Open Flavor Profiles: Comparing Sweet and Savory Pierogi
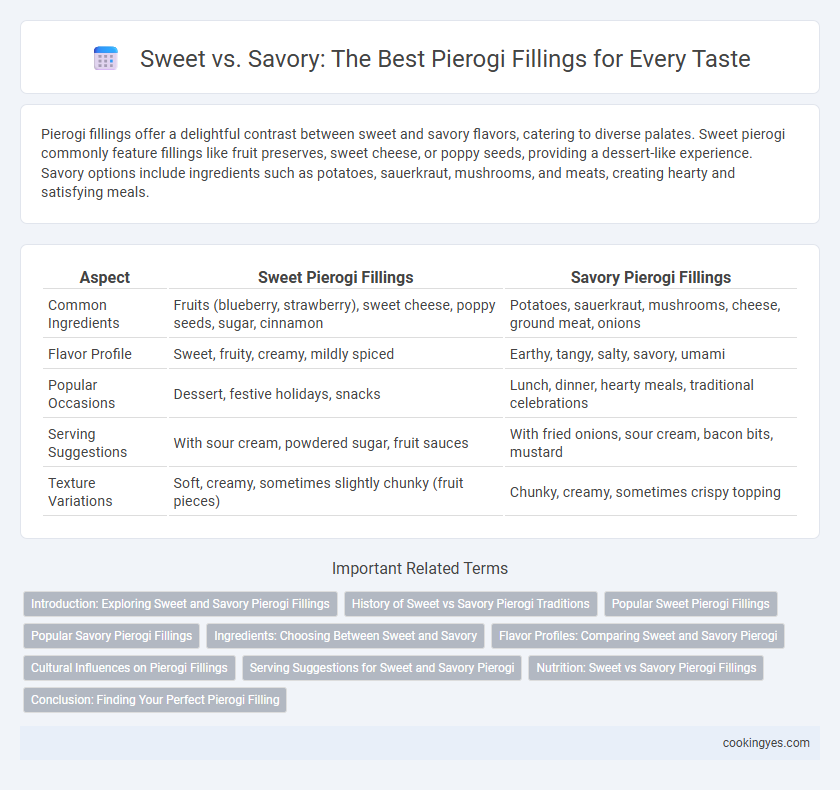The image size is (840, 790). pos(638,636)
